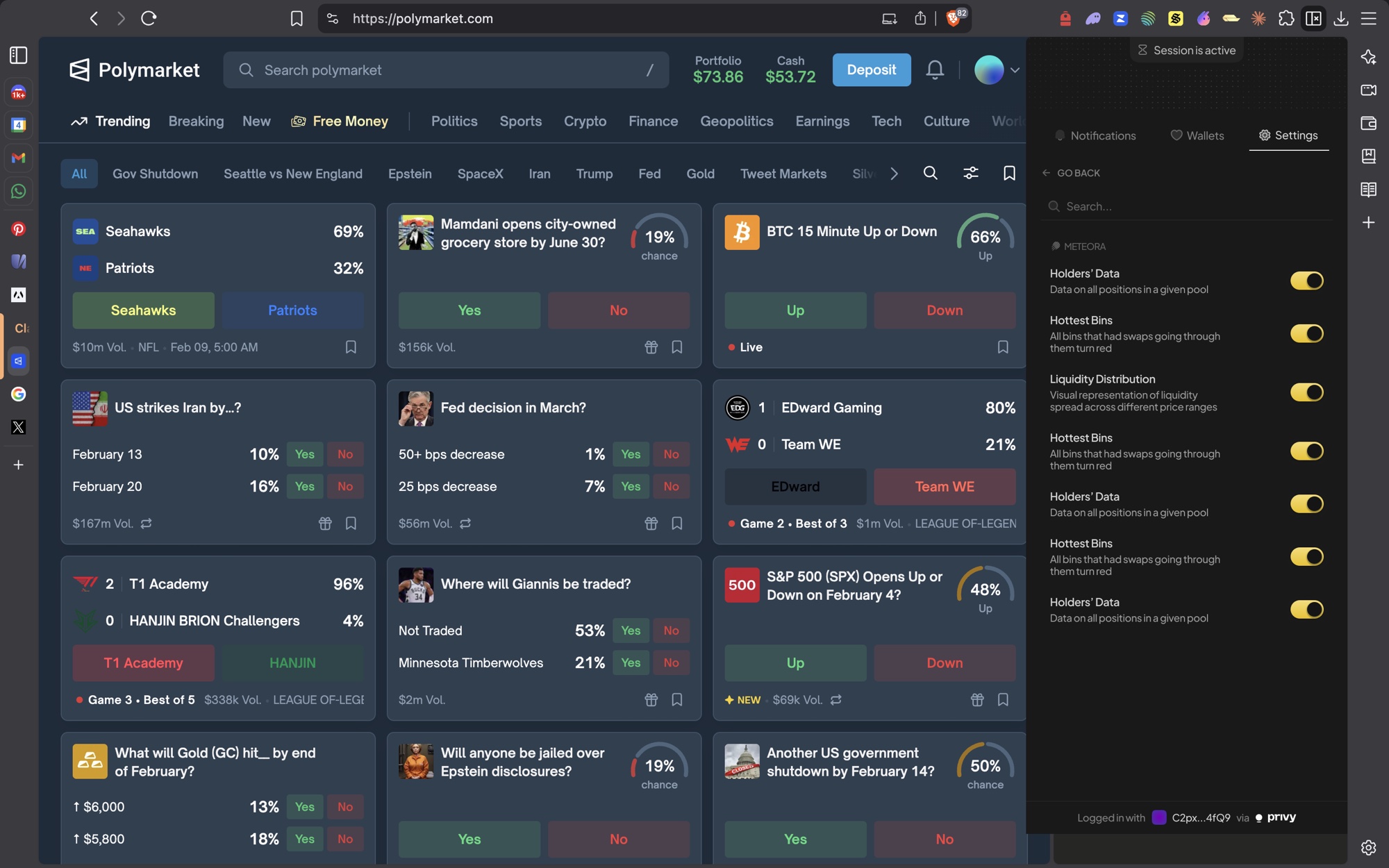Click the settings panel Search field
Image resolution: width=1389 pixels, height=868 pixels.
click(1186, 206)
